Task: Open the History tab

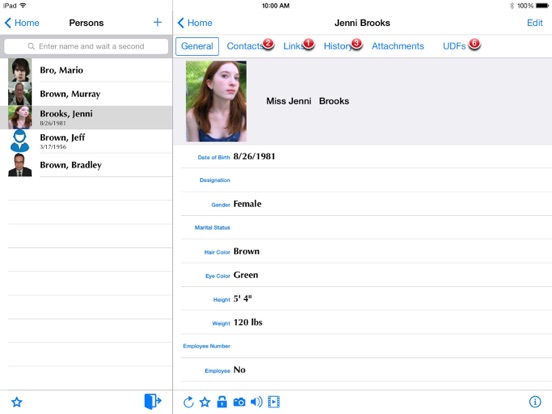Action: [x=338, y=46]
